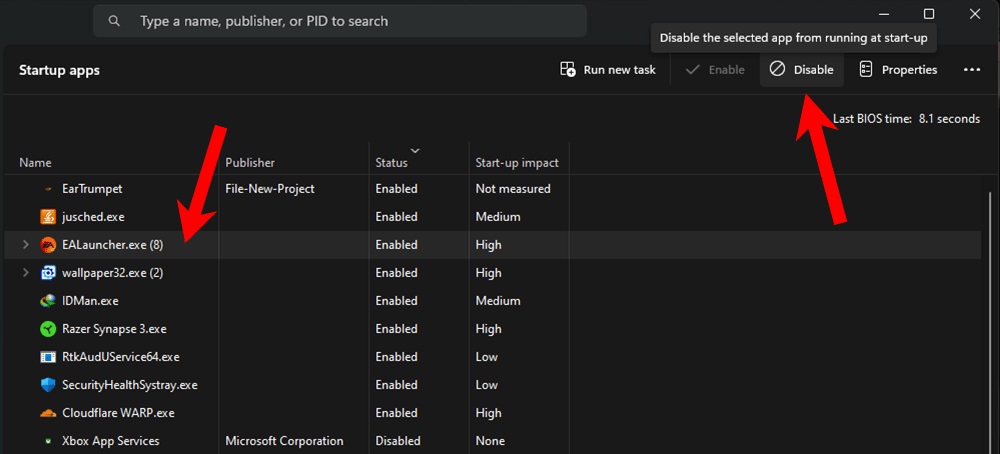Viewport: 1000px width, 454px height.
Task: Click the File-New-Project publisher cell
Action: [x=270, y=189]
